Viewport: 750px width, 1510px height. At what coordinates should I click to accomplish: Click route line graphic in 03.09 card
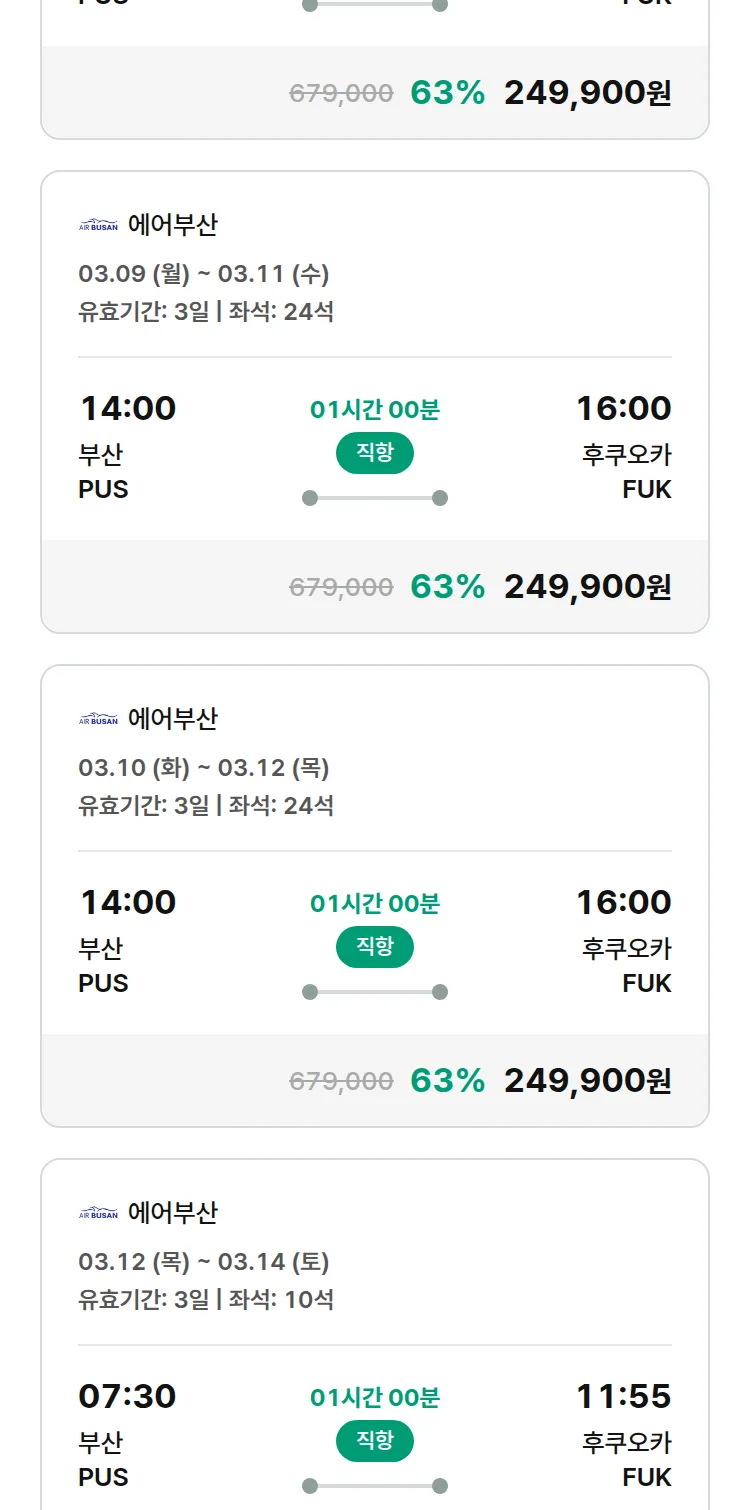pyautogui.click(x=375, y=498)
